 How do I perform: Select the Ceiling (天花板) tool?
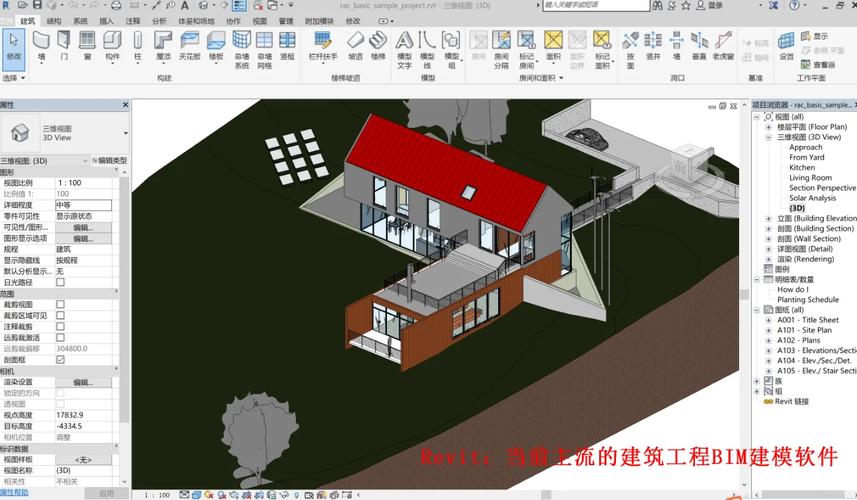coord(190,45)
